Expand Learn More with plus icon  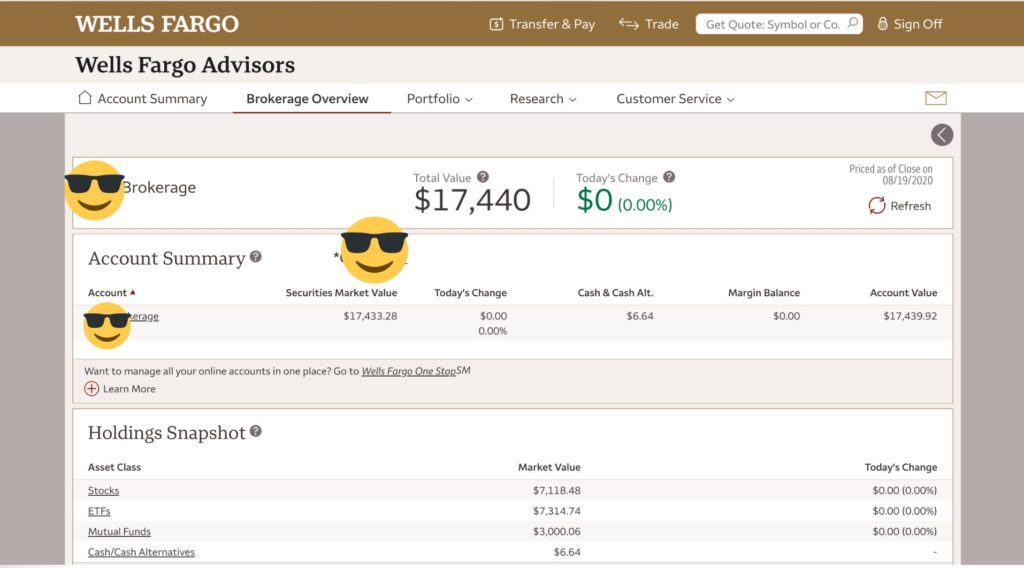coord(92,389)
